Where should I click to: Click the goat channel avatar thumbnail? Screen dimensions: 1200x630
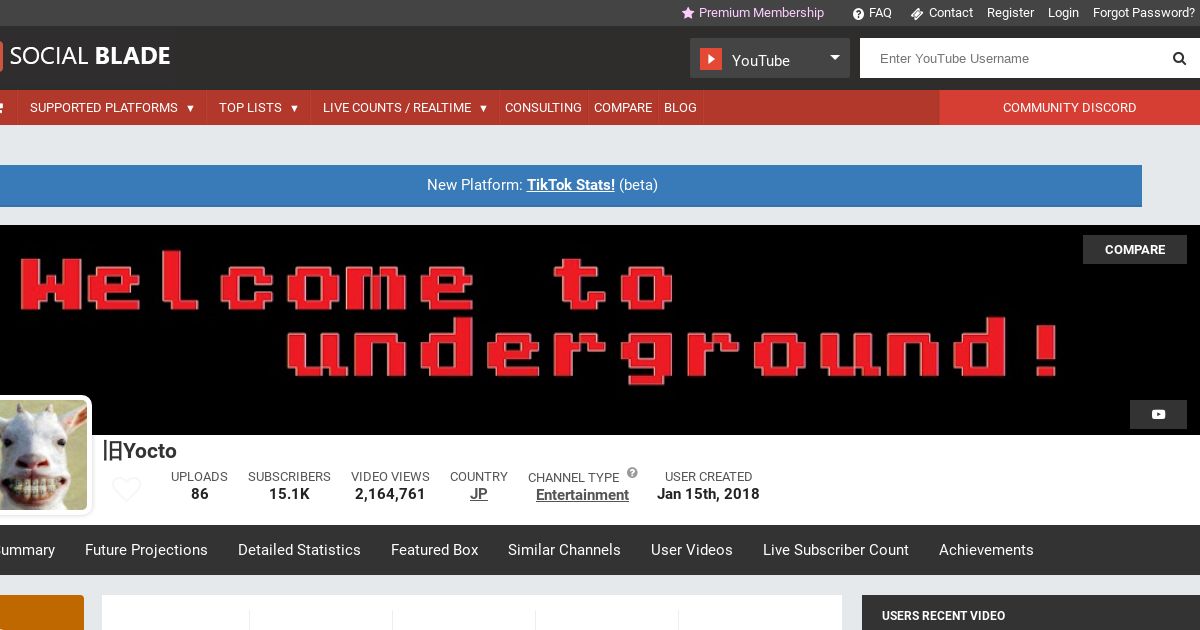[x=43, y=455]
